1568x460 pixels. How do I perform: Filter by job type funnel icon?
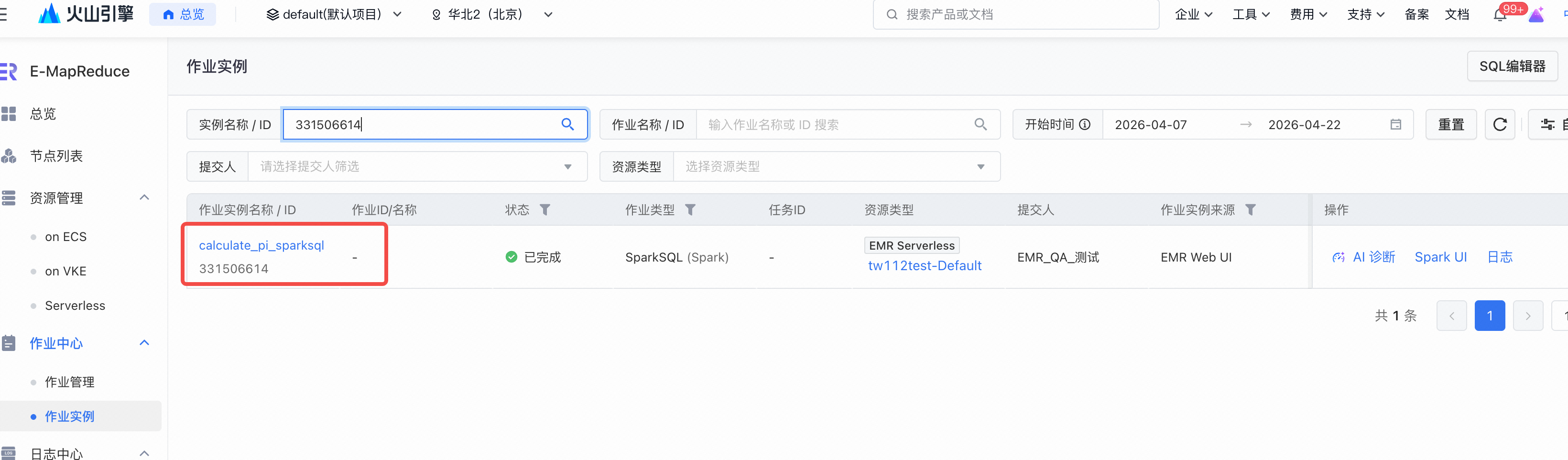[x=690, y=209]
